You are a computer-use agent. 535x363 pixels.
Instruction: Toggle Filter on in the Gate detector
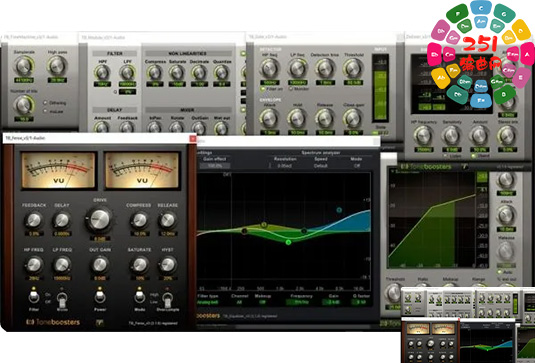262,89
